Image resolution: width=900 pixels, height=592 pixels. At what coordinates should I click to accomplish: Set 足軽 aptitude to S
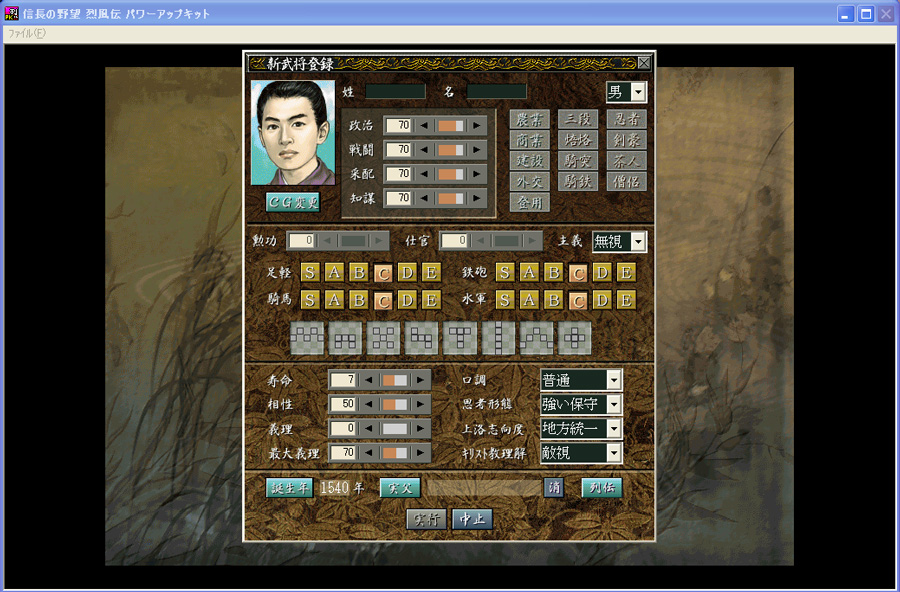310,272
